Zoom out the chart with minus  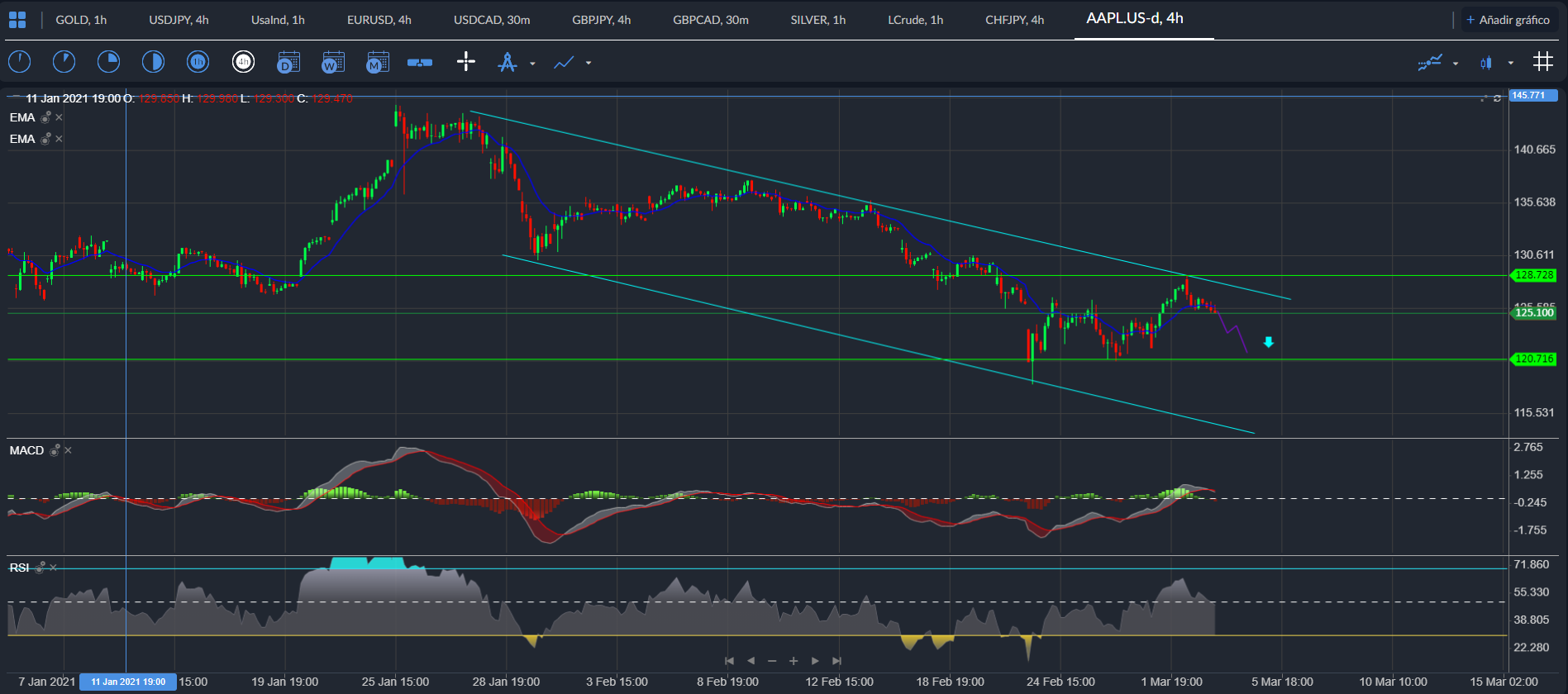coord(772,660)
